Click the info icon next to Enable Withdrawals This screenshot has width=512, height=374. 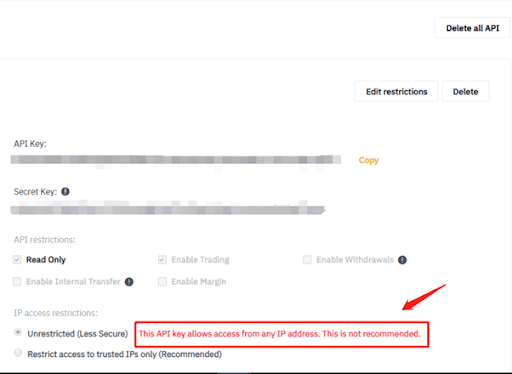(x=402, y=260)
